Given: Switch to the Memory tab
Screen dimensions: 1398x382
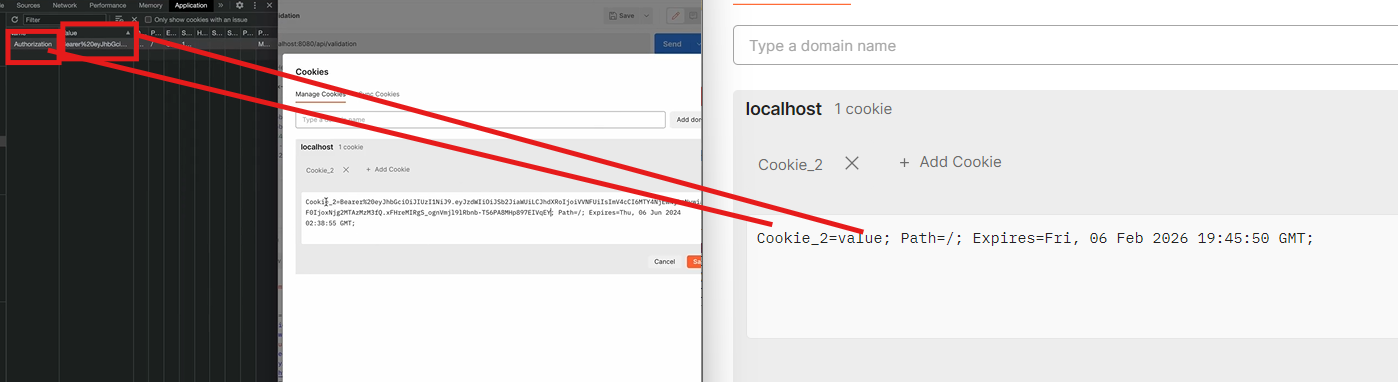Looking at the screenshot, I should click(151, 5).
